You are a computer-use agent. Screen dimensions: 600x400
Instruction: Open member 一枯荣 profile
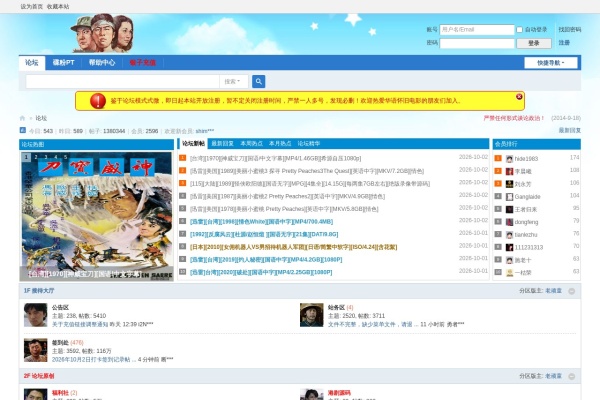[523, 273]
